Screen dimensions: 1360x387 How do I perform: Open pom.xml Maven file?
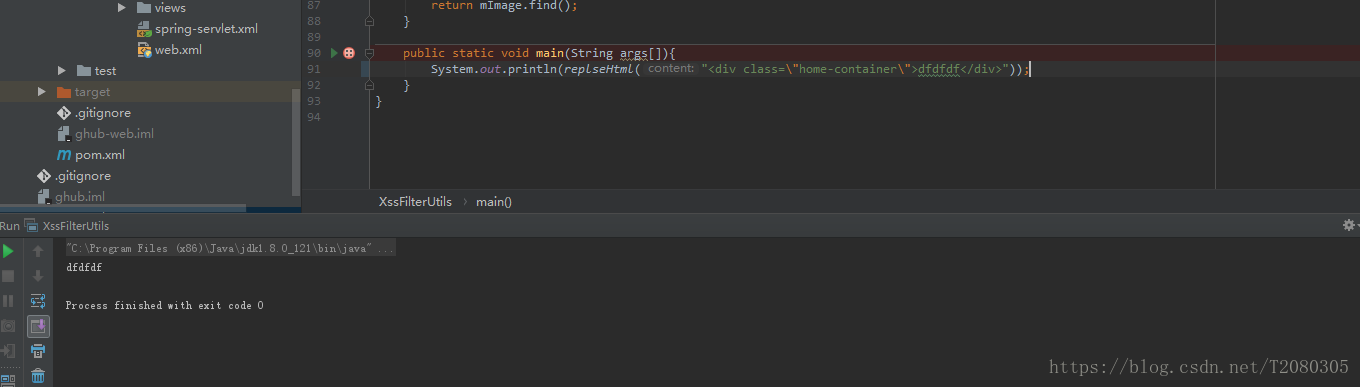(x=99, y=155)
